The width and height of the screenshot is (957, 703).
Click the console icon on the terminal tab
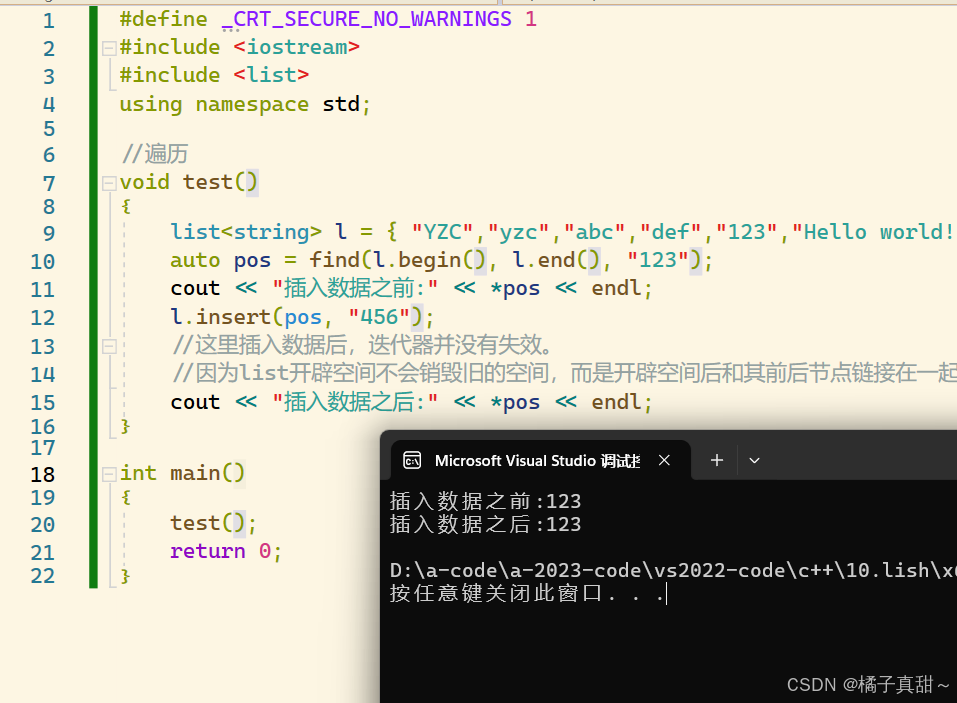click(413, 461)
